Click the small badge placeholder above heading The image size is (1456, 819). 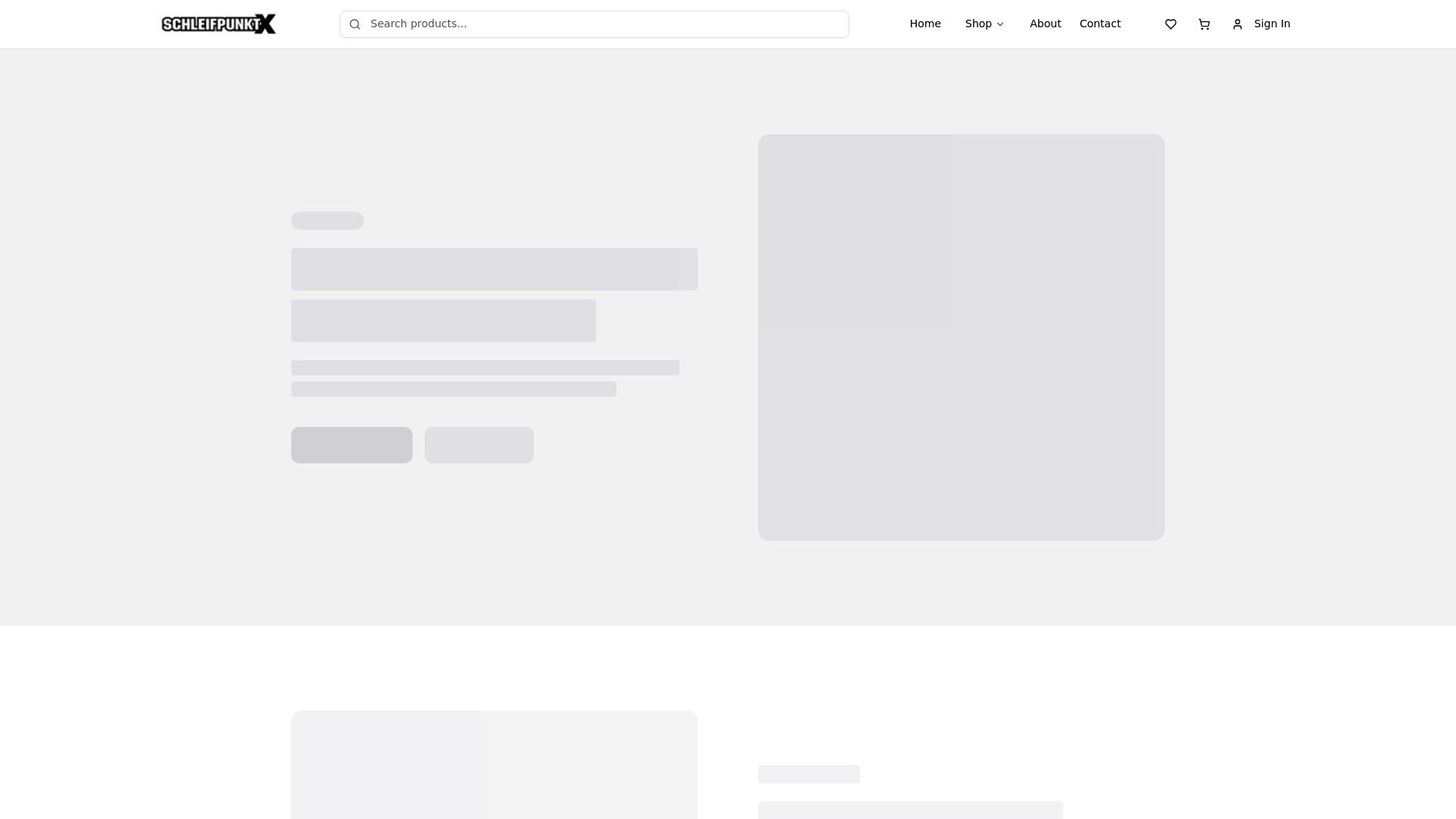[328, 221]
